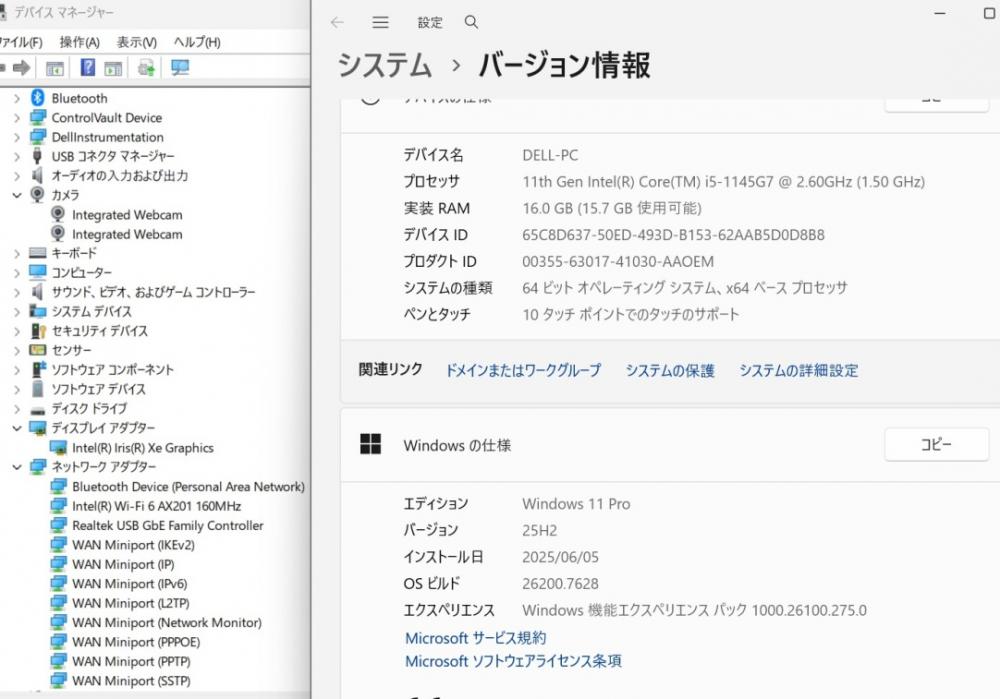Viewport: 1000px width, 699px height.
Task: Collapse the ネットワーク アダプター category
Action: (16, 467)
